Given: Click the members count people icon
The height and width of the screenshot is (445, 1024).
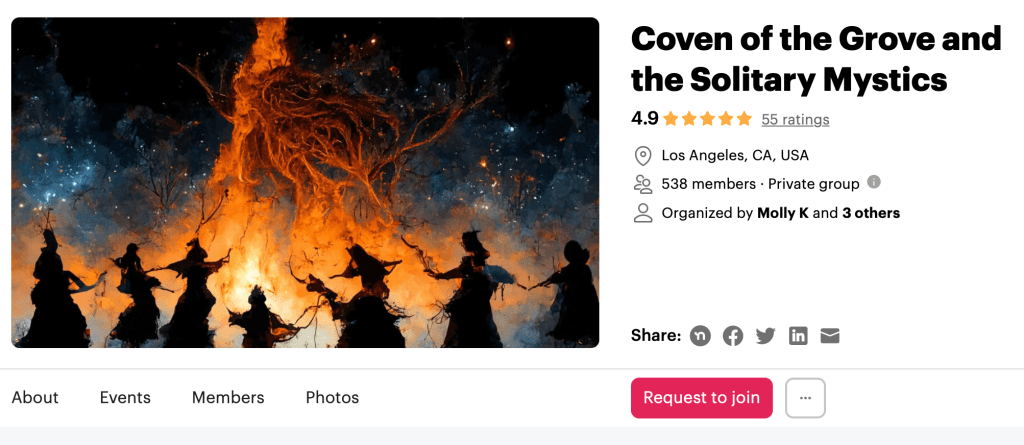Looking at the screenshot, I should point(643,184).
